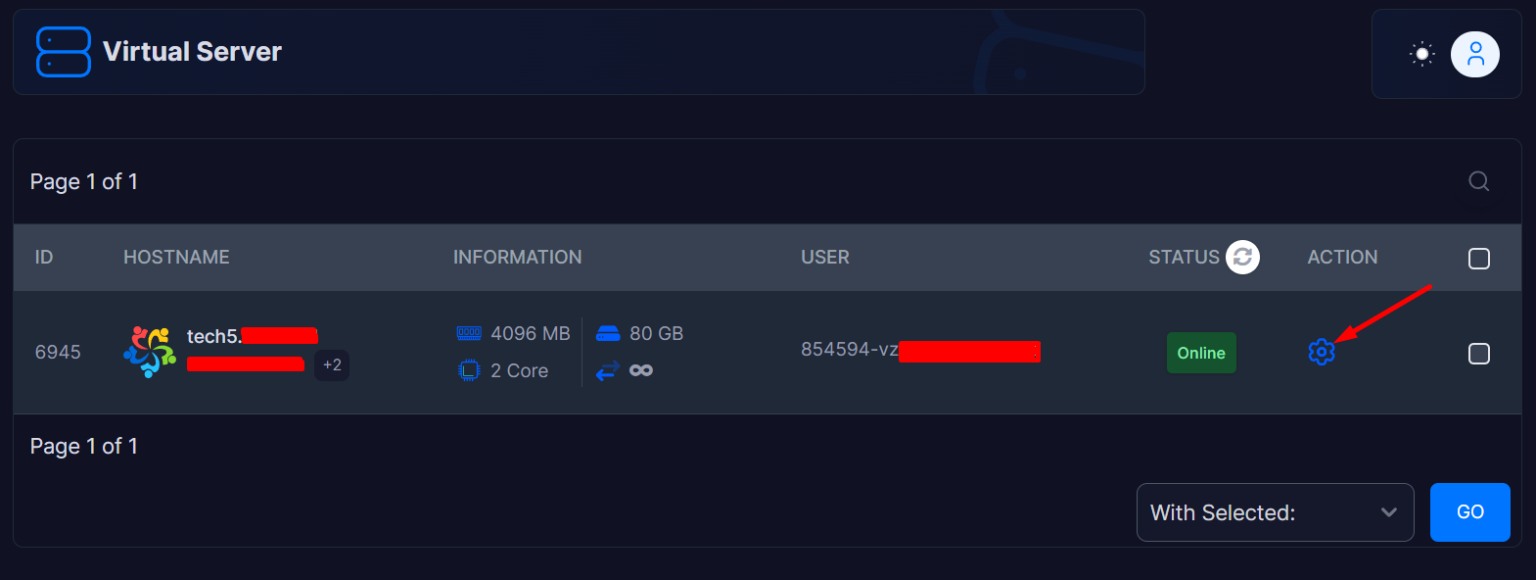Click the Online status badge

(x=1201, y=352)
